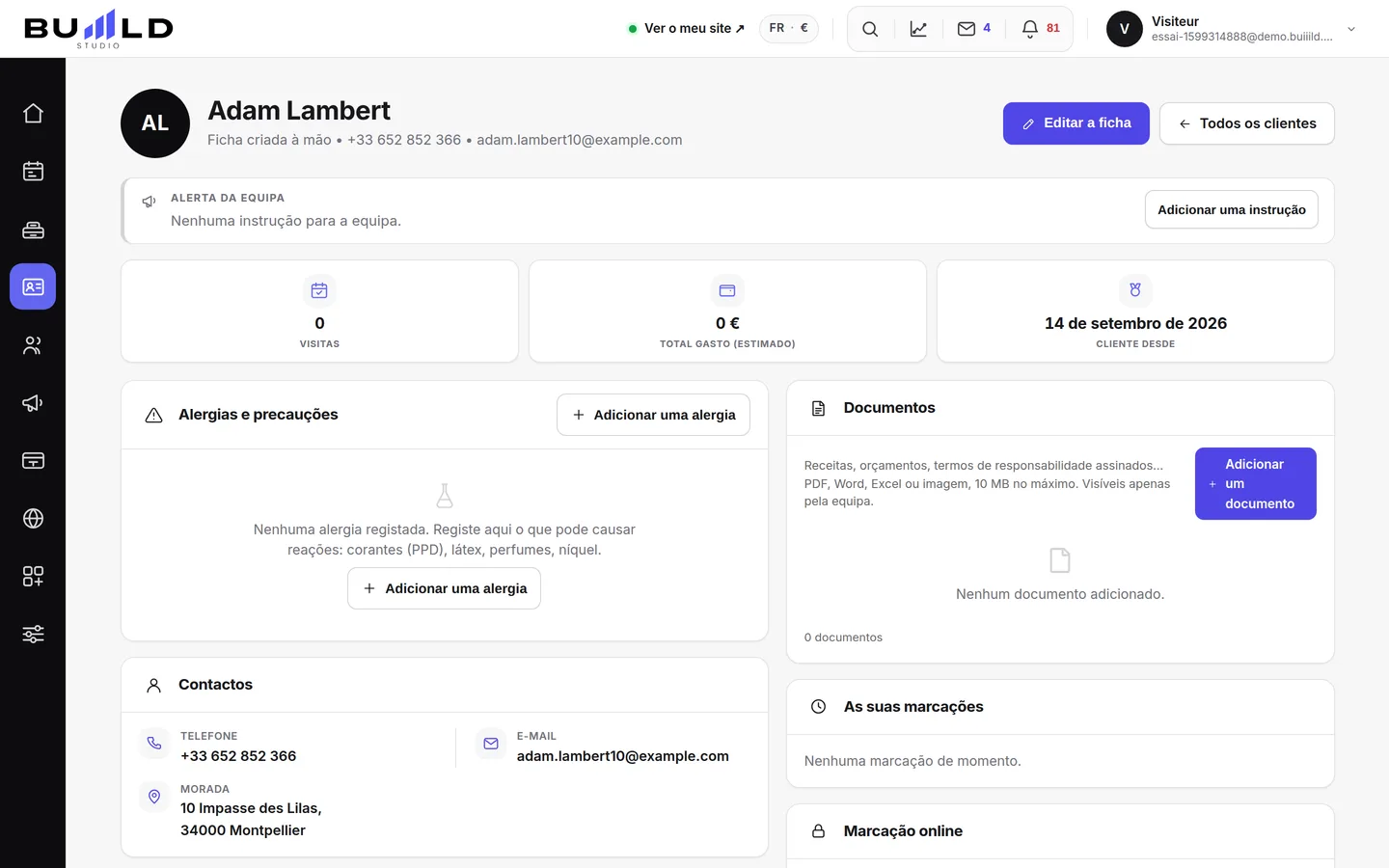Click the Buiild Studio logo

point(98,29)
